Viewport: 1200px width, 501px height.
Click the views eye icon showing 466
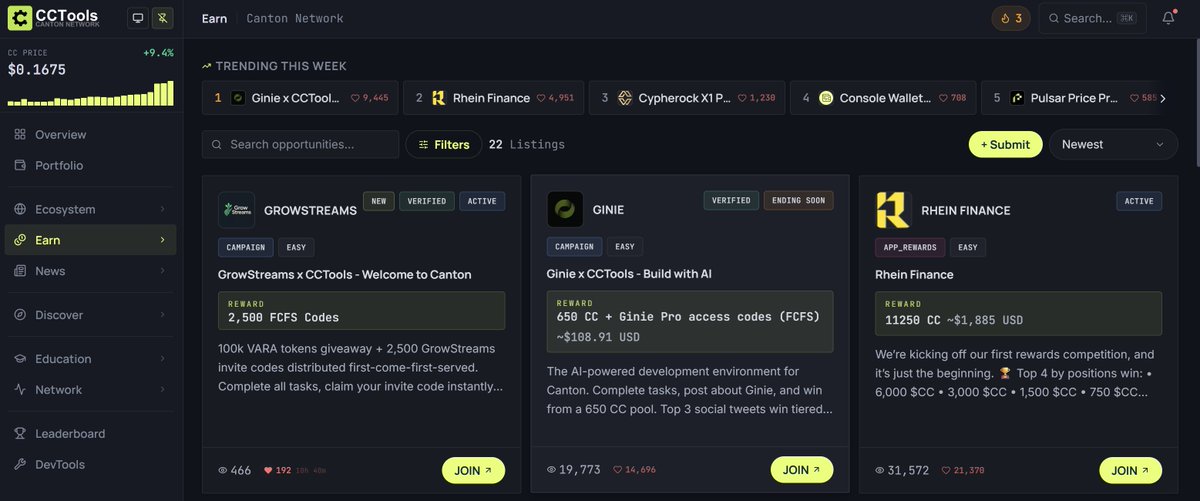[223, 470]
